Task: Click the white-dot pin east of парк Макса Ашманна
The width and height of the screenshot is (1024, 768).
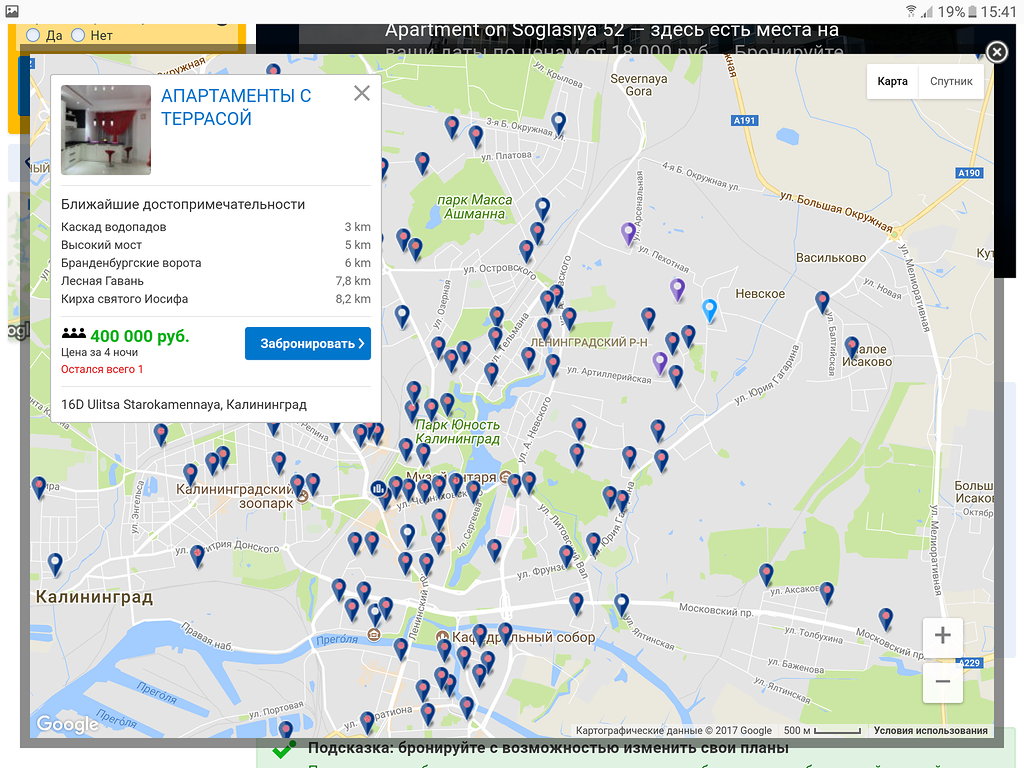Action: point(543,208)
